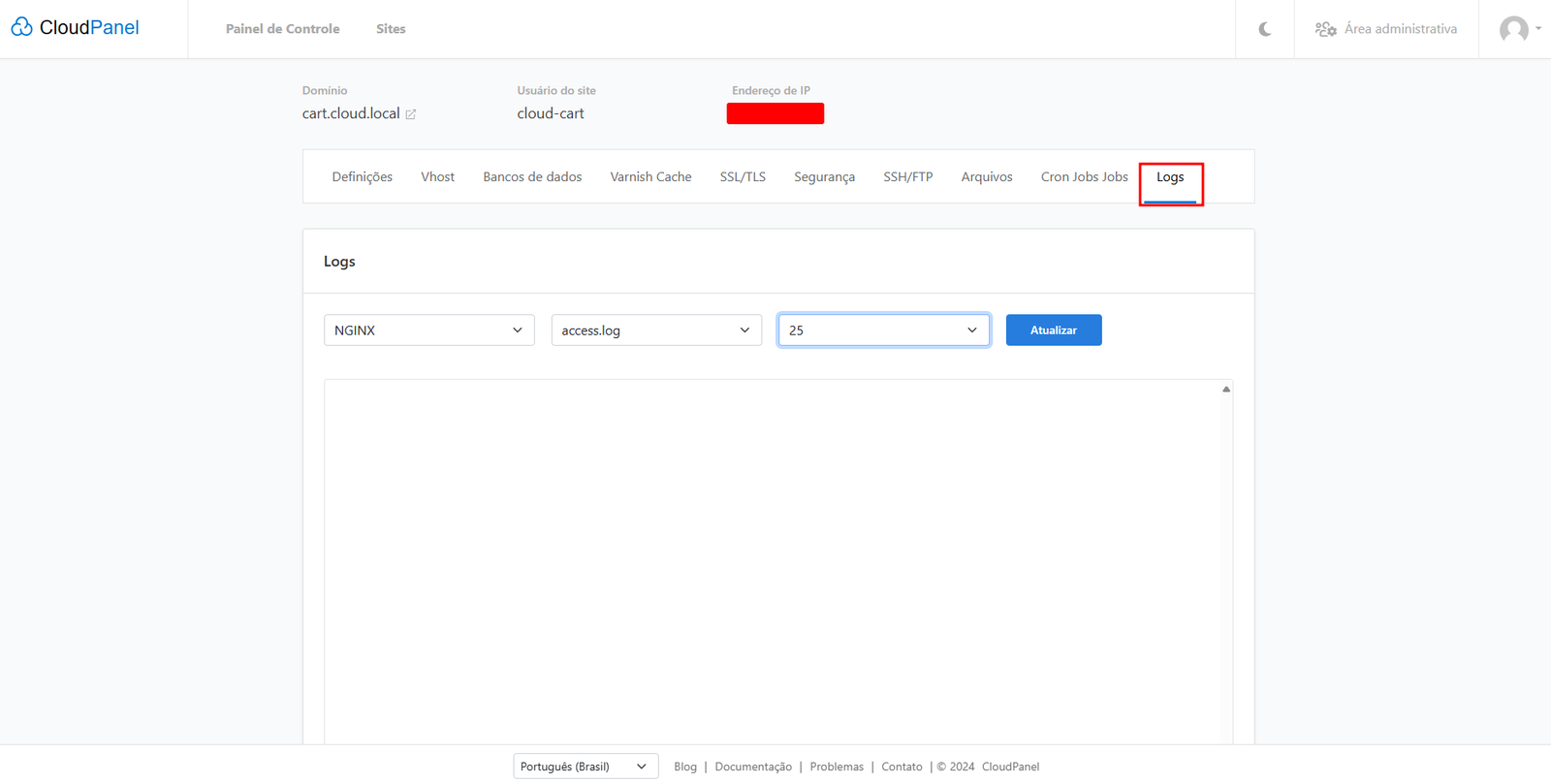Open the Cron Jobs tab
Screen dimensions: 1551x784
click(x=1084, y=177)
